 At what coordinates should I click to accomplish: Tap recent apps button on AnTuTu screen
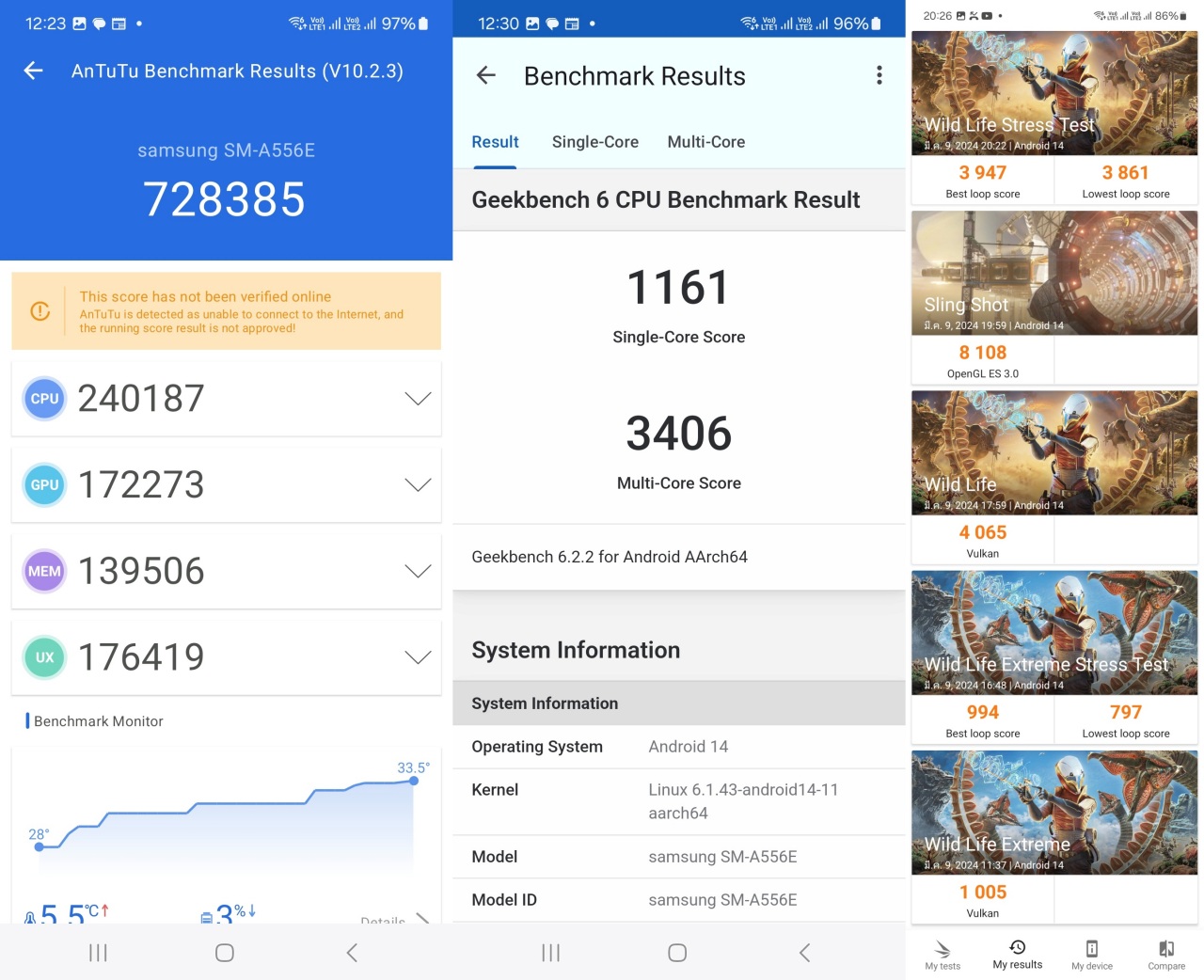click(x=98, y=953)
